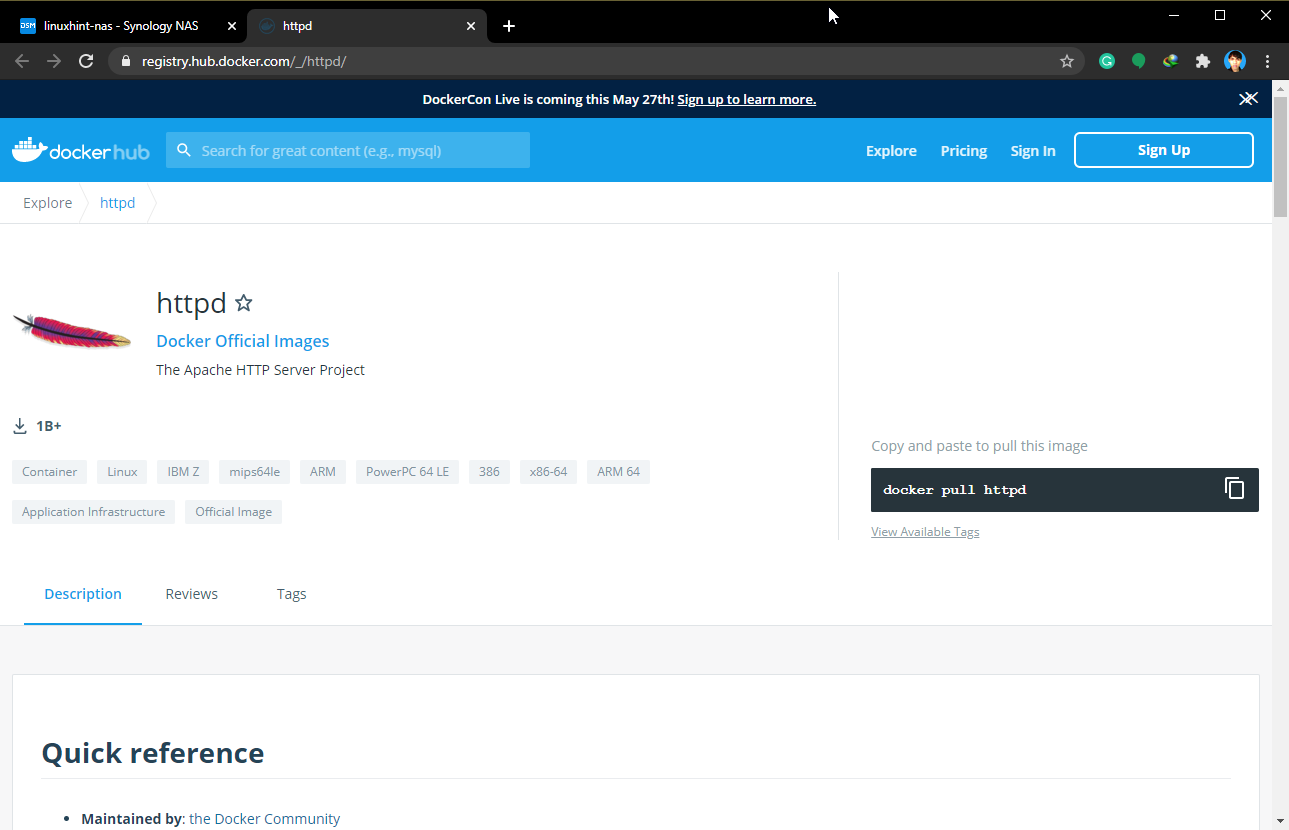Open the Chrome three-dot menu
The width and height of the screenshot is (1289, 830).
1268,61
